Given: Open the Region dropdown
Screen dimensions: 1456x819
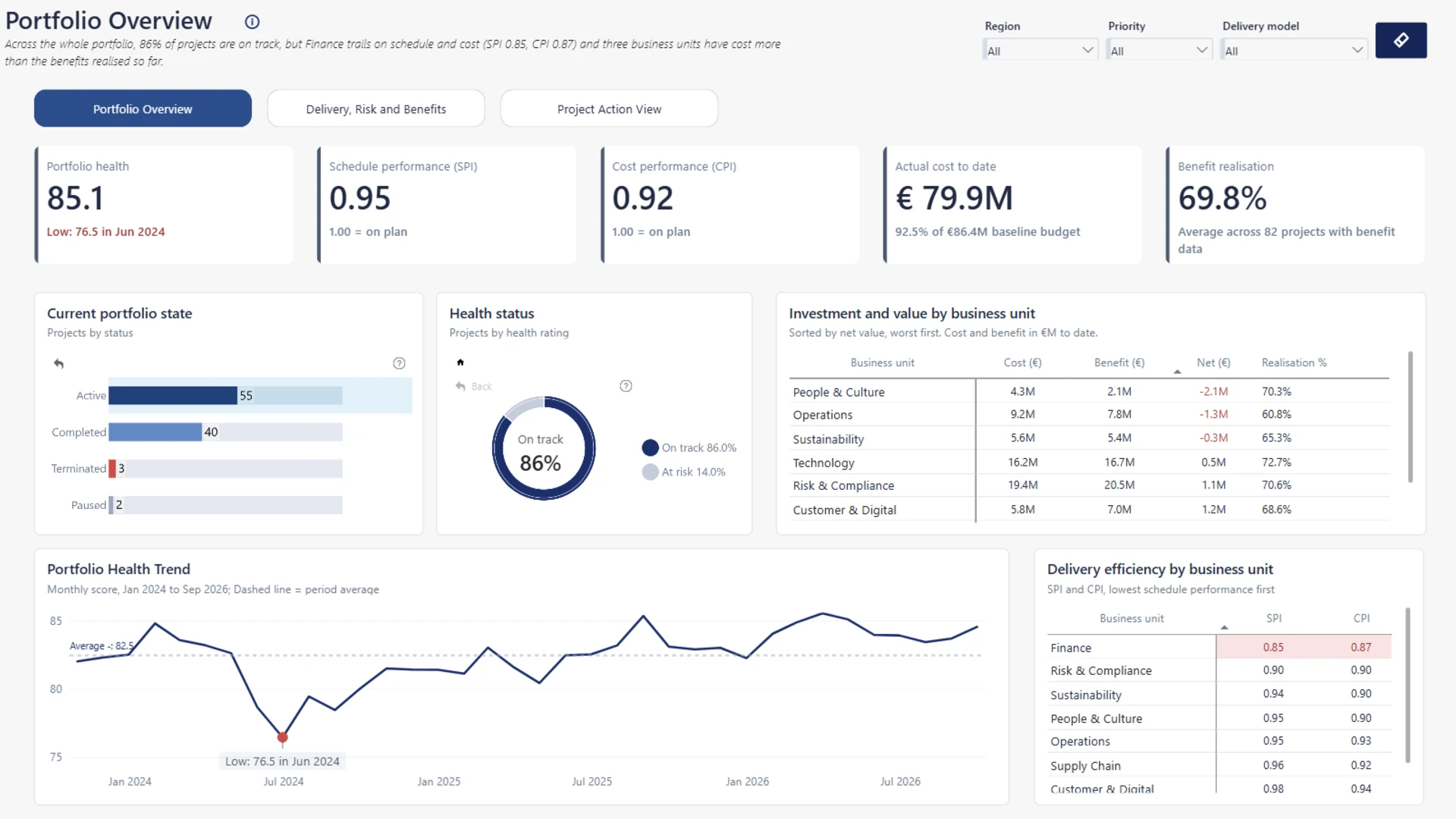Looking at the screenshot, I should point(1040,51).
